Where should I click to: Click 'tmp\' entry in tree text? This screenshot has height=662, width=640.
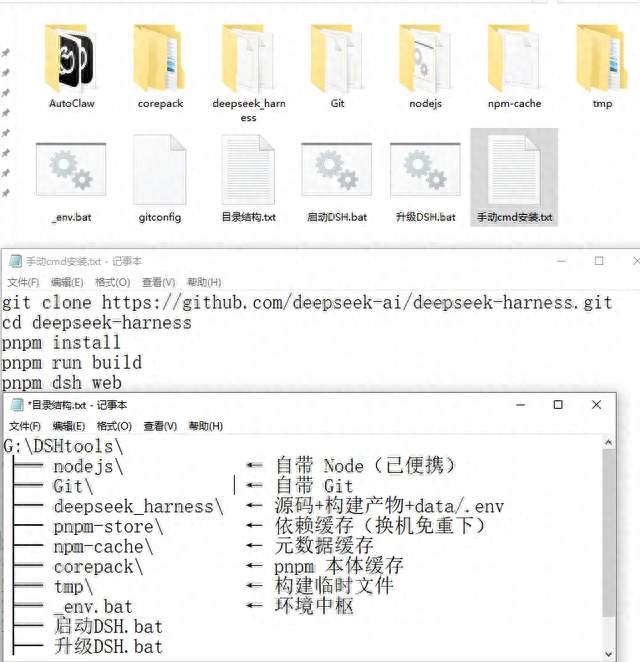click(x=73, y=587)
